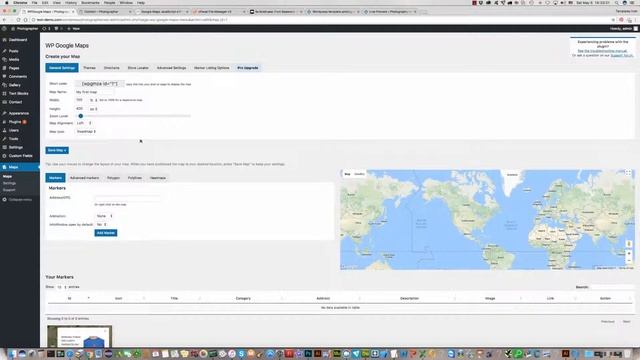The height and width of the screenshot is (360, 640).
Task: Open the Photographer site link in admin bar
Action: point(24,29)
